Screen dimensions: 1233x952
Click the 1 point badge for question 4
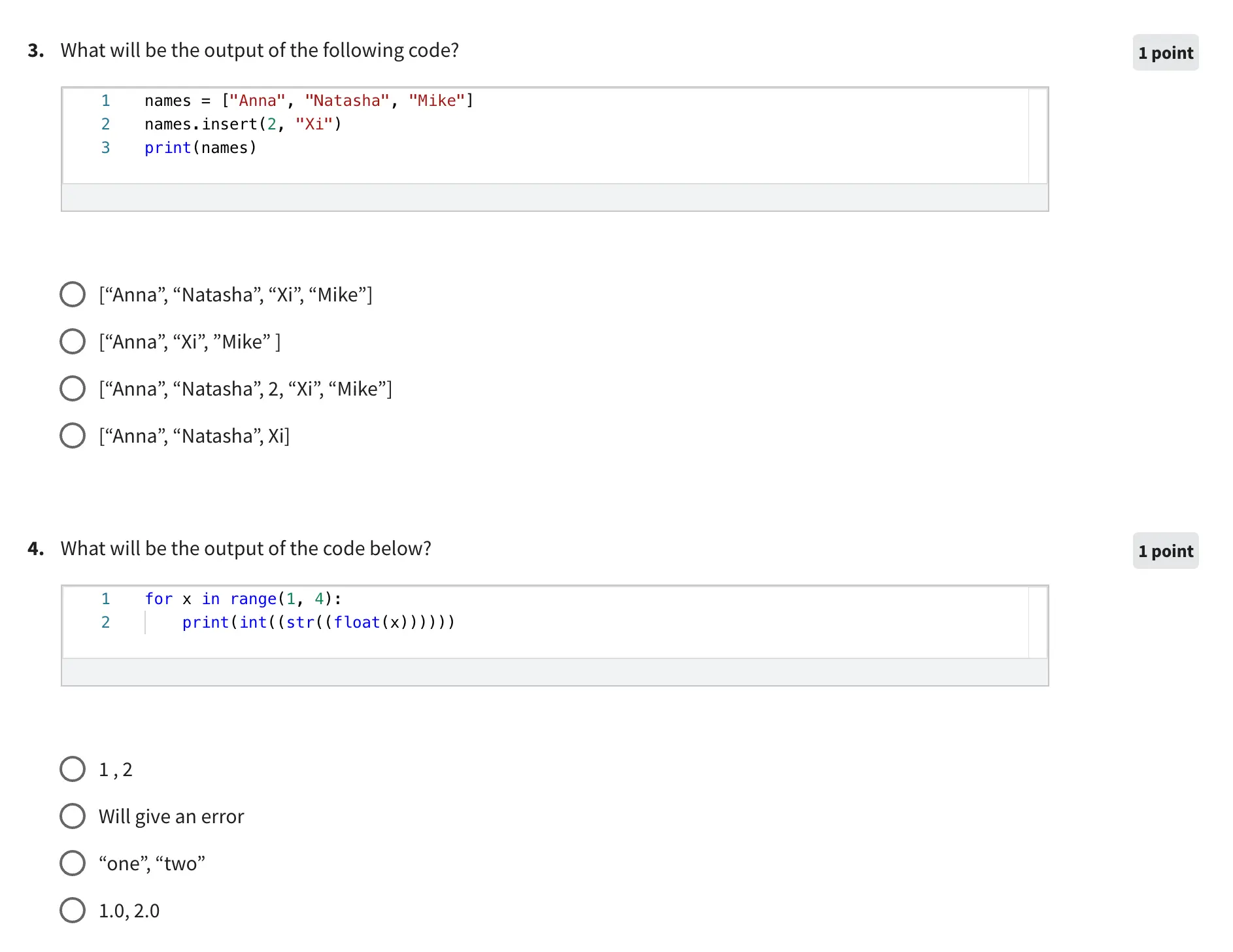point(1165,551)
